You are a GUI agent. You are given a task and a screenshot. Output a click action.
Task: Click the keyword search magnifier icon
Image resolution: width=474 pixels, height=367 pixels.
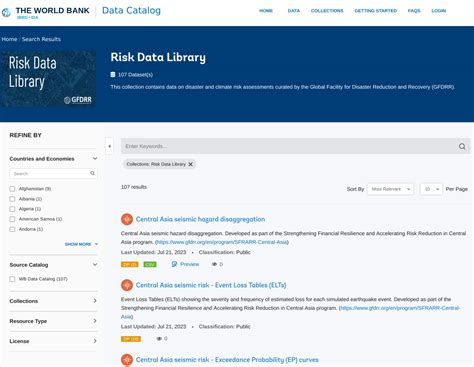[x=462, y=146]
